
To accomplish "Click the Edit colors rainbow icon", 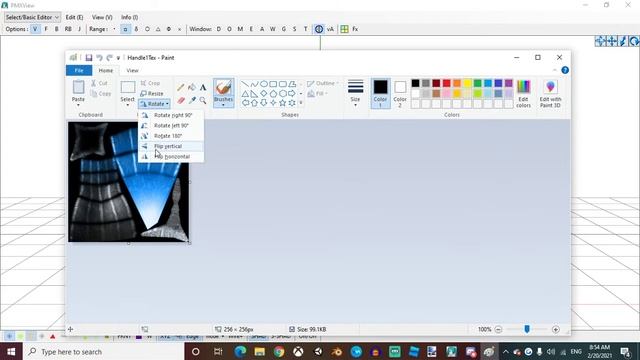I will 523,87.
